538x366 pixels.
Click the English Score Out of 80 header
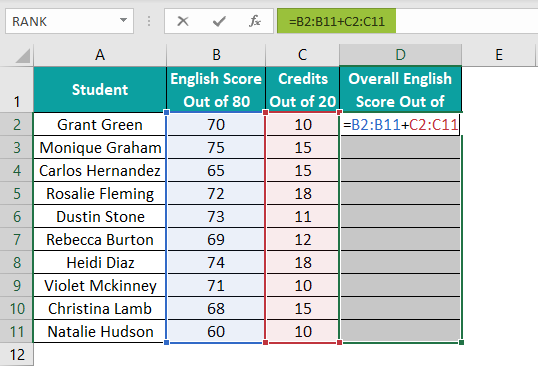(x=216, y=90)
